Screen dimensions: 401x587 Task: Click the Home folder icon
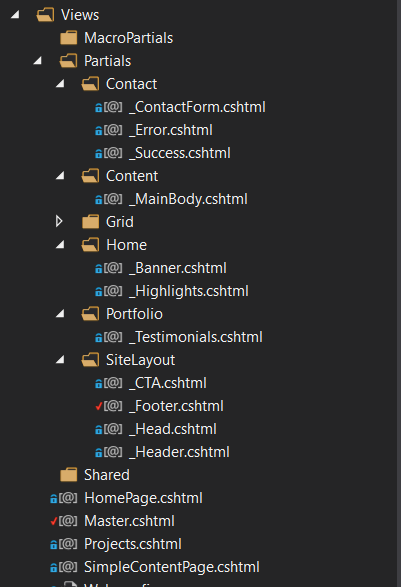90,245
